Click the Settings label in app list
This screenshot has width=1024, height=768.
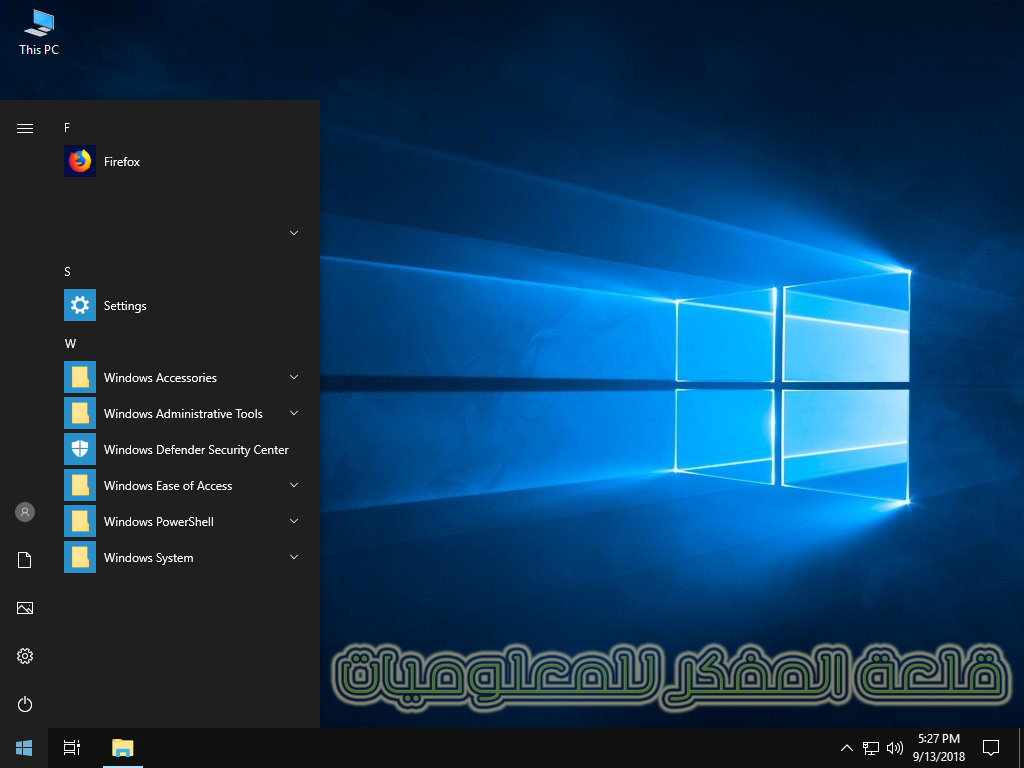click(x=125, y=306)
